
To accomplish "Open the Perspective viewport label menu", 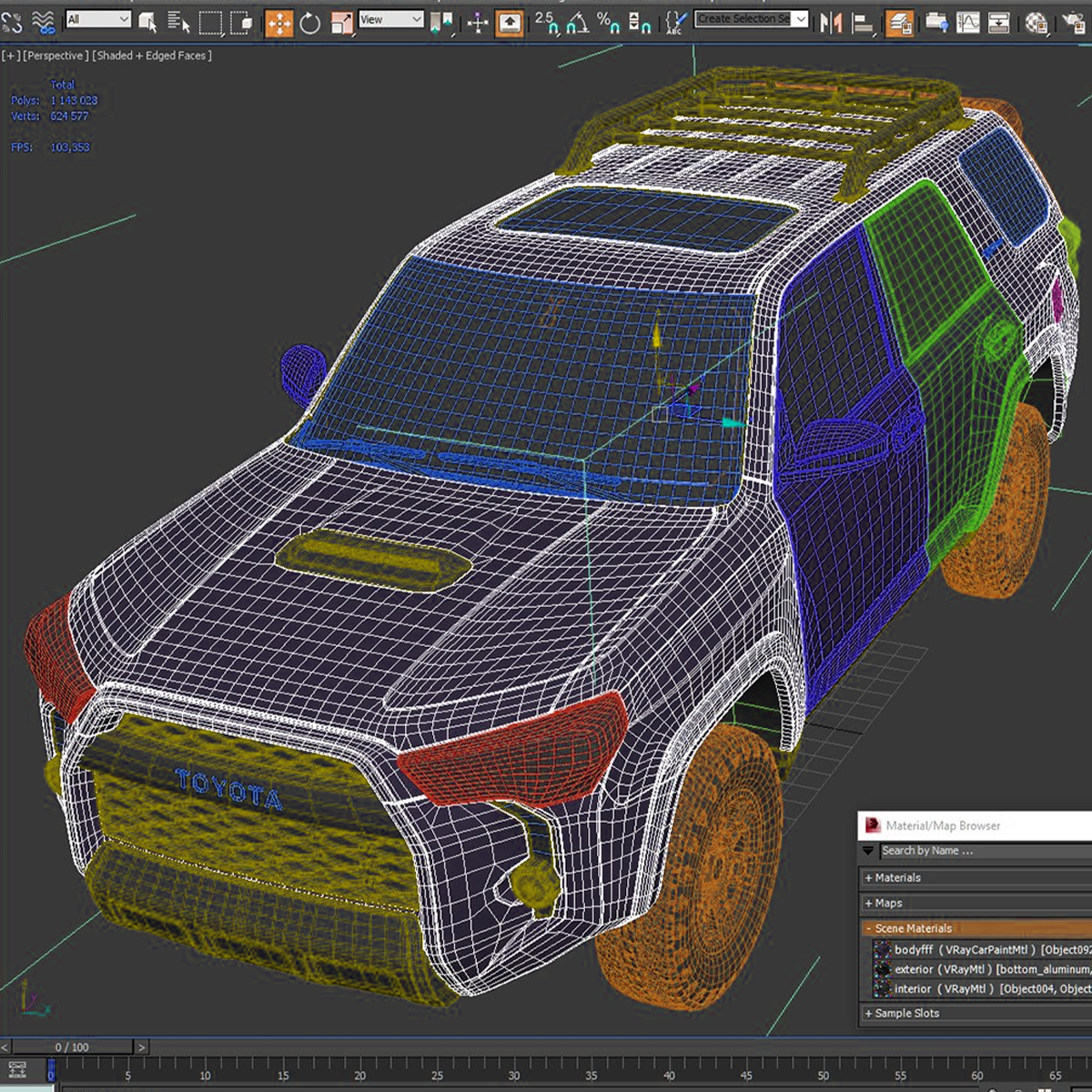I will point(56,56).
